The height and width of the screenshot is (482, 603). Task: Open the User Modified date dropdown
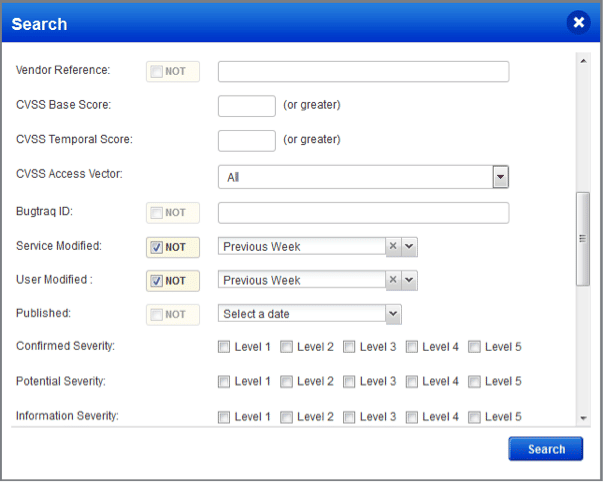409,280
